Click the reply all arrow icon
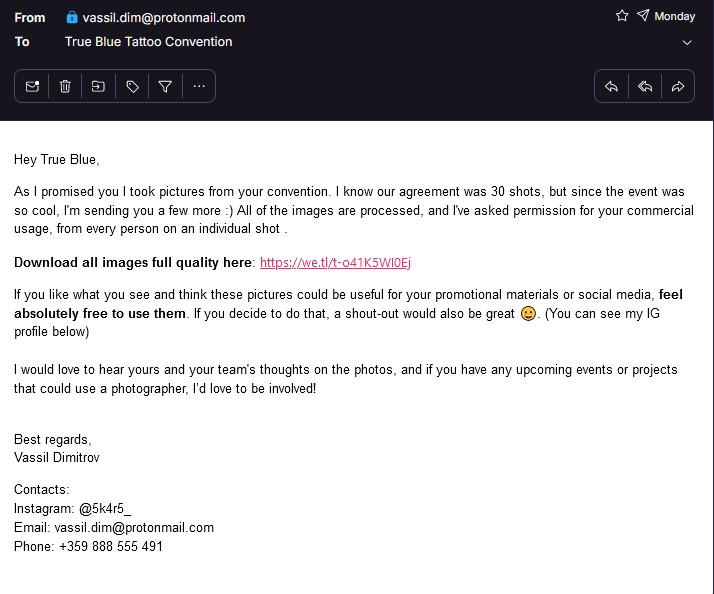714x594 pixels. point(645,87)
